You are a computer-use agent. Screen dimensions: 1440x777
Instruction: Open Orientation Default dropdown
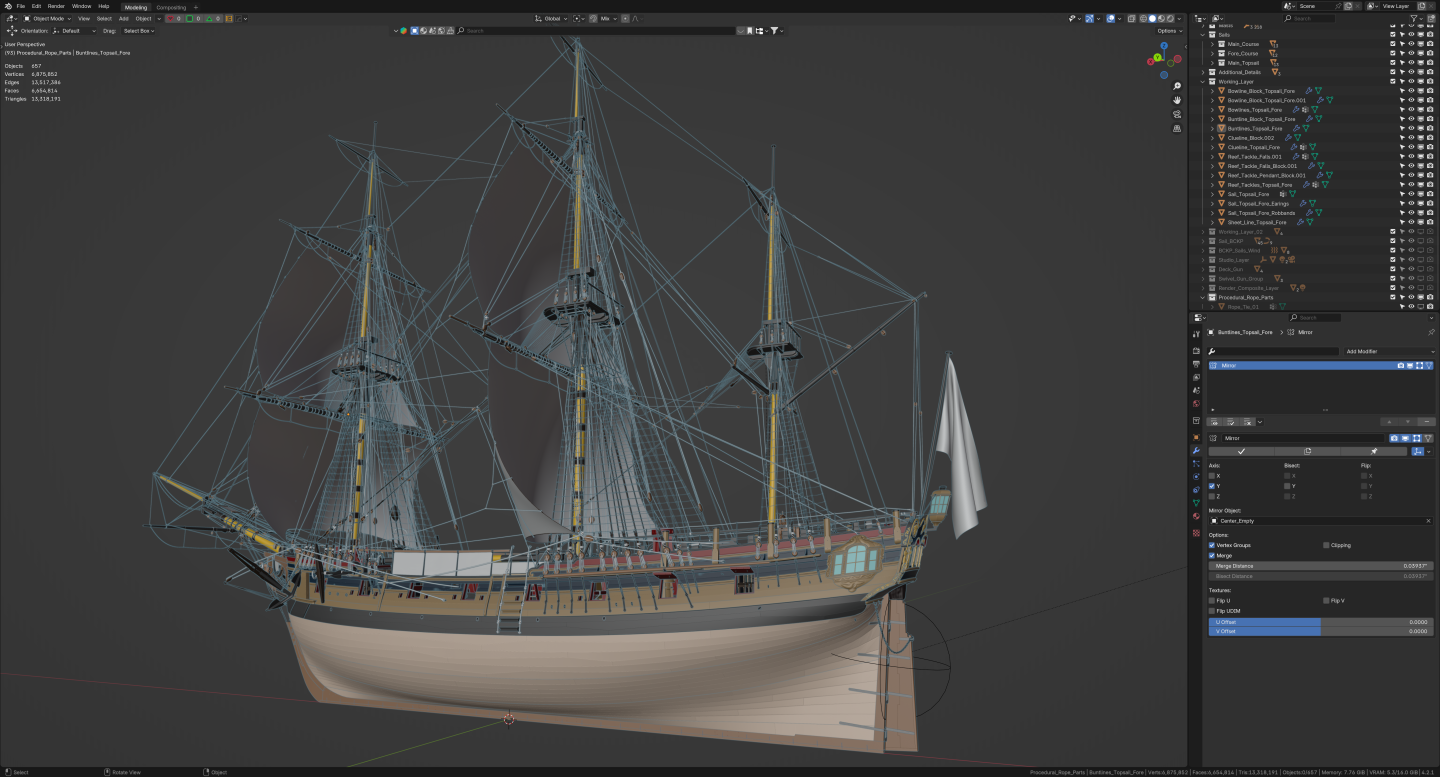(74, 31)
